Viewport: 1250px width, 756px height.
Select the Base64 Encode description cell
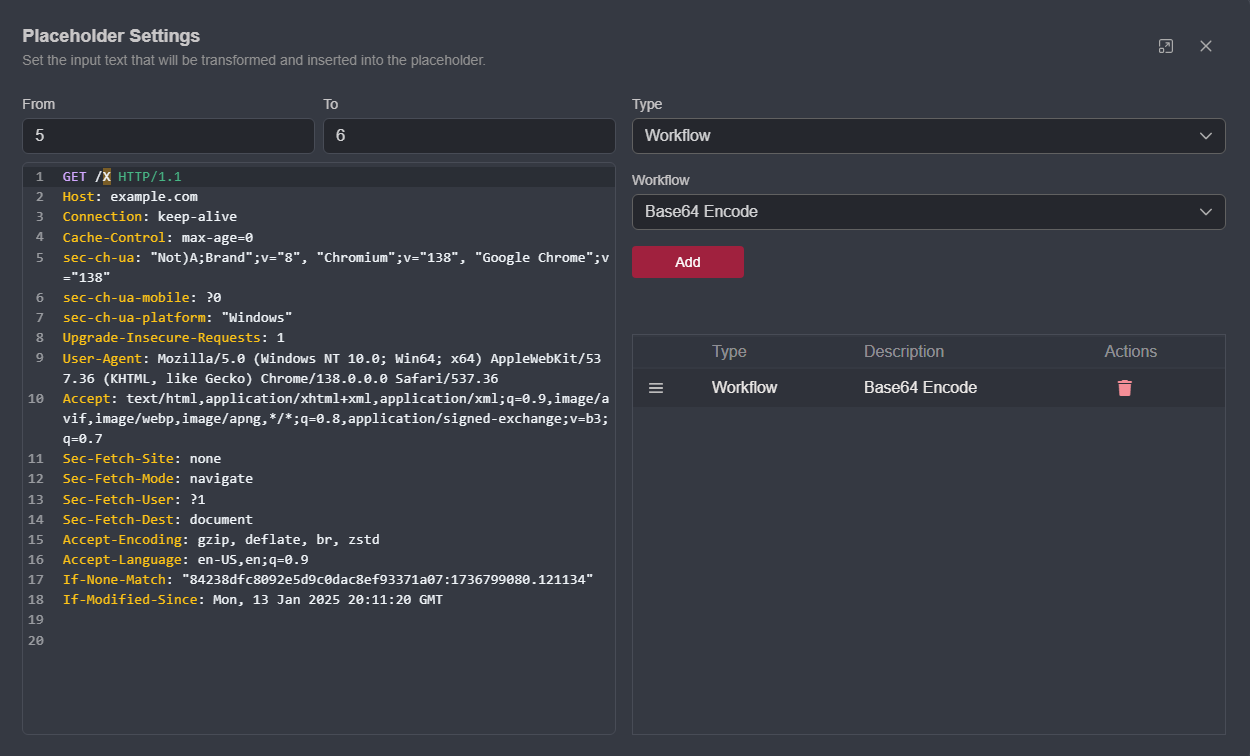(x=920, y=388)
